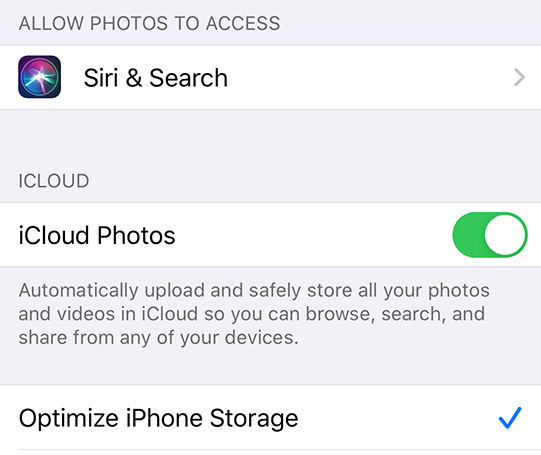This screenshot has height=455, width=541.
Task: Click the Optimize iPhone Storage text
Action: click(158, 418)
